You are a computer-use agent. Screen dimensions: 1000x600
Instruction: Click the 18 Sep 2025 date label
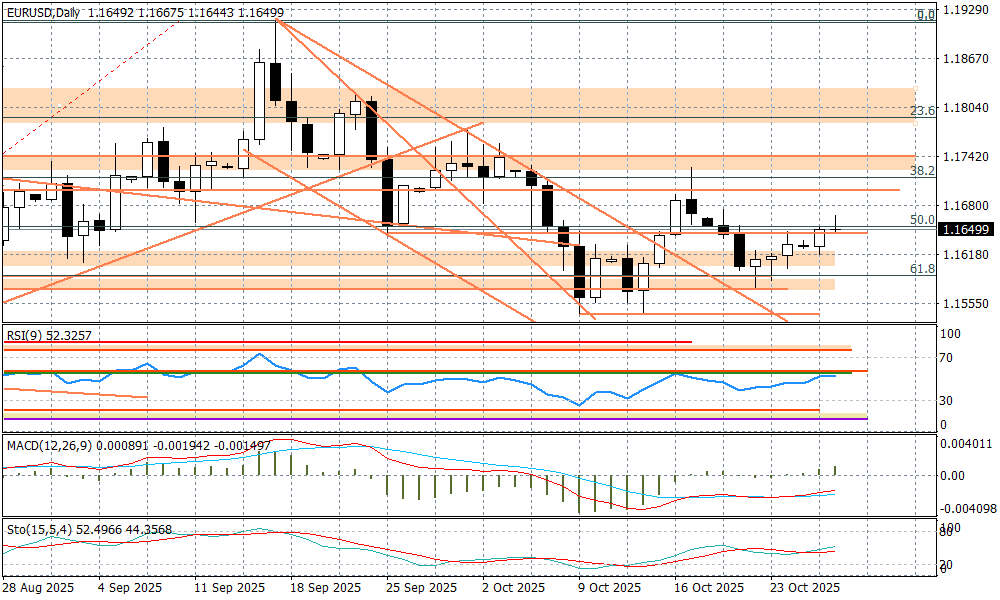318,587
